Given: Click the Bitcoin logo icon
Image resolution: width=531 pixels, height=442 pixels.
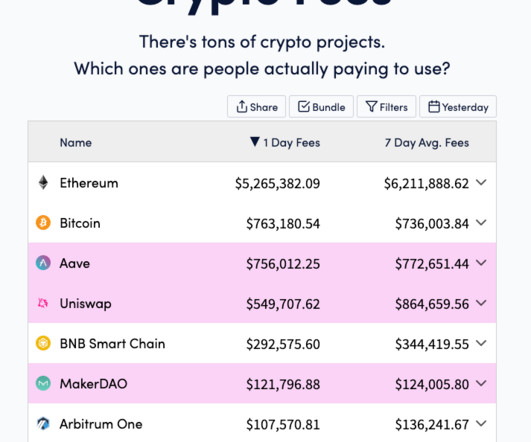Looking at the screenshot, I should pyautogui.click(x=43, y=223).
